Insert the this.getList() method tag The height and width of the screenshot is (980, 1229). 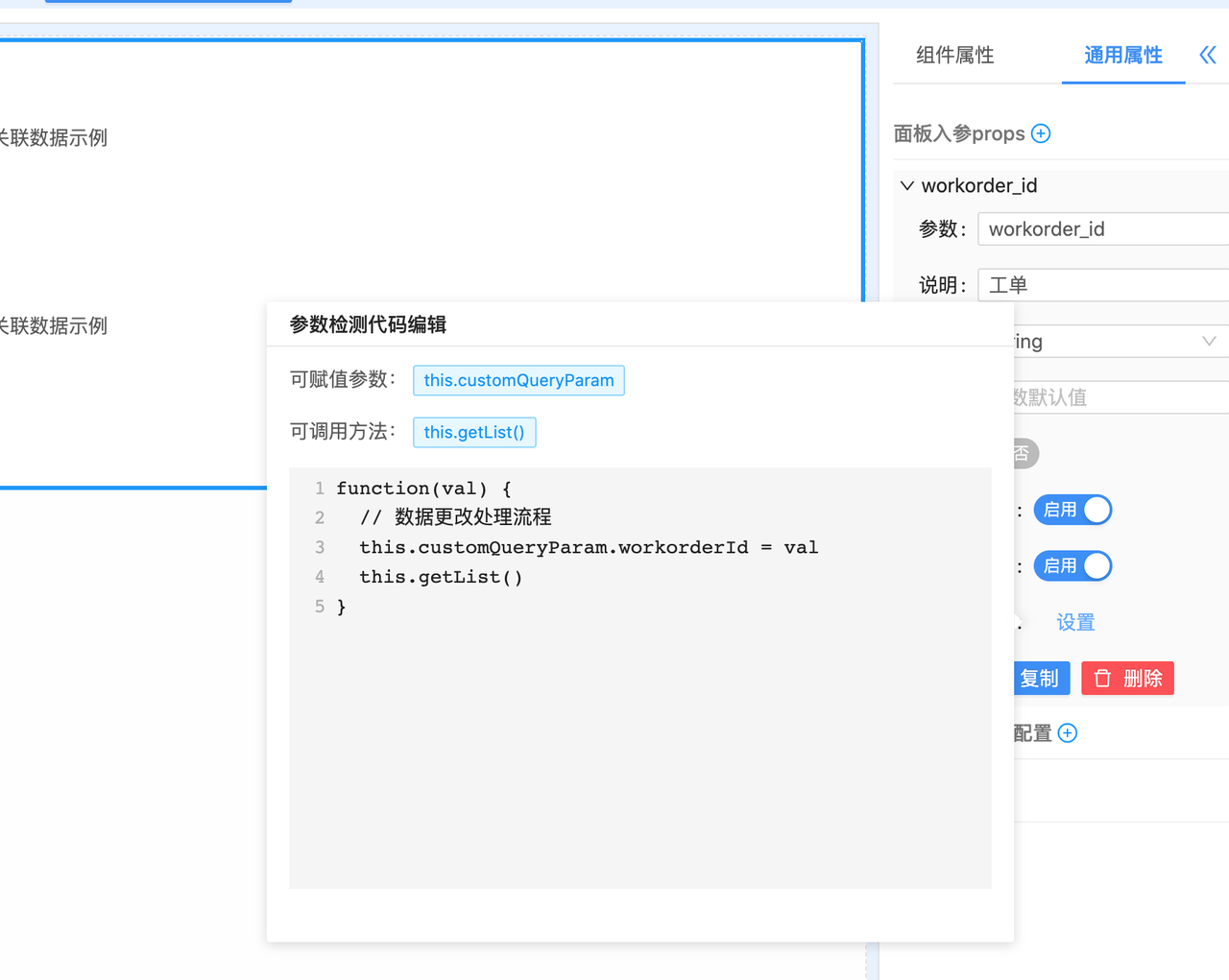[x=474, y=432]
